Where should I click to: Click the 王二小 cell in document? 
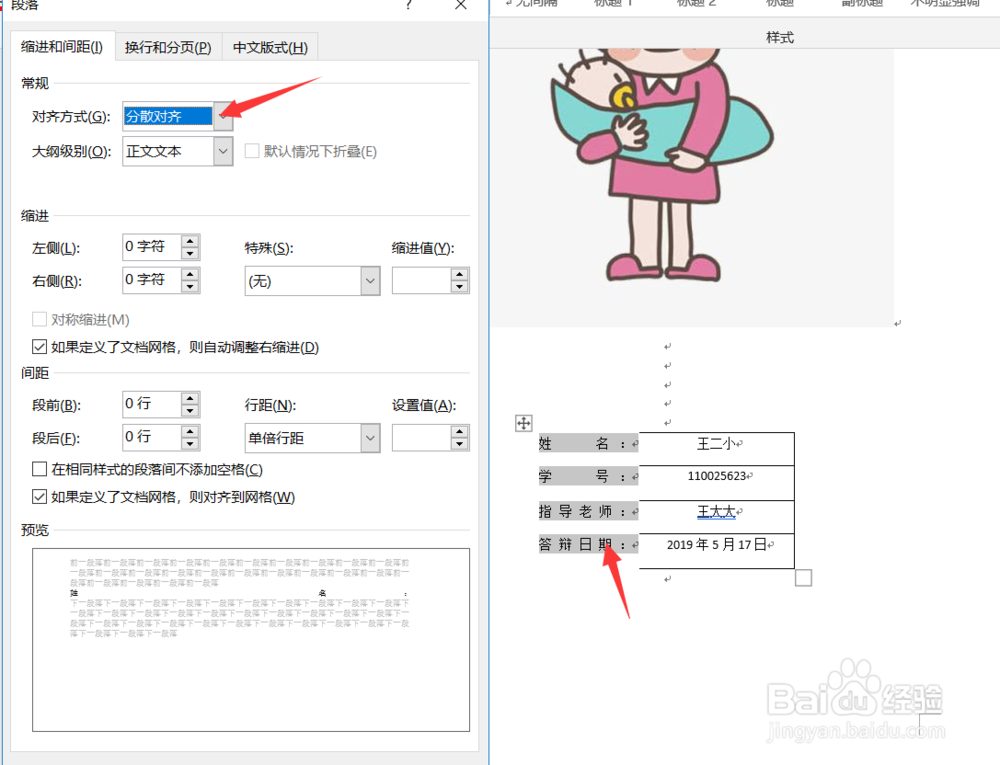tap(717, 449)
